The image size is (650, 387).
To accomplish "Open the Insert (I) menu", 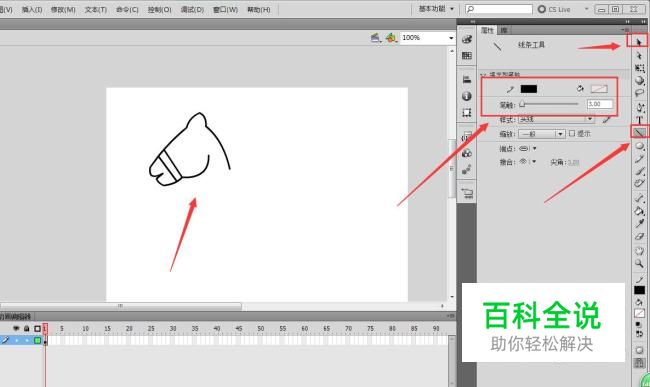I will pos(32,10).
